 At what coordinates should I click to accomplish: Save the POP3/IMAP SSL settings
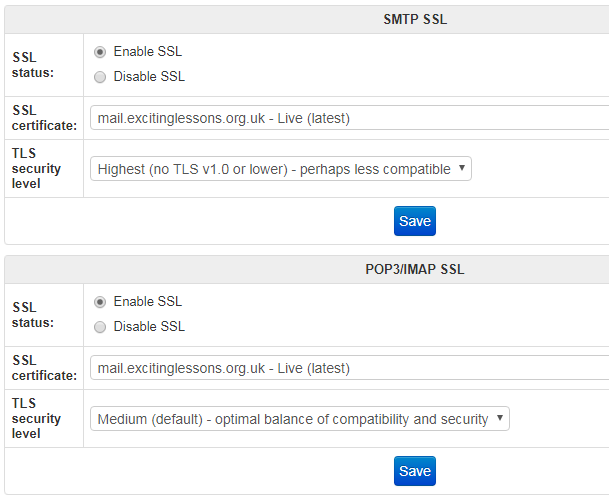click(x=415, y=471)
